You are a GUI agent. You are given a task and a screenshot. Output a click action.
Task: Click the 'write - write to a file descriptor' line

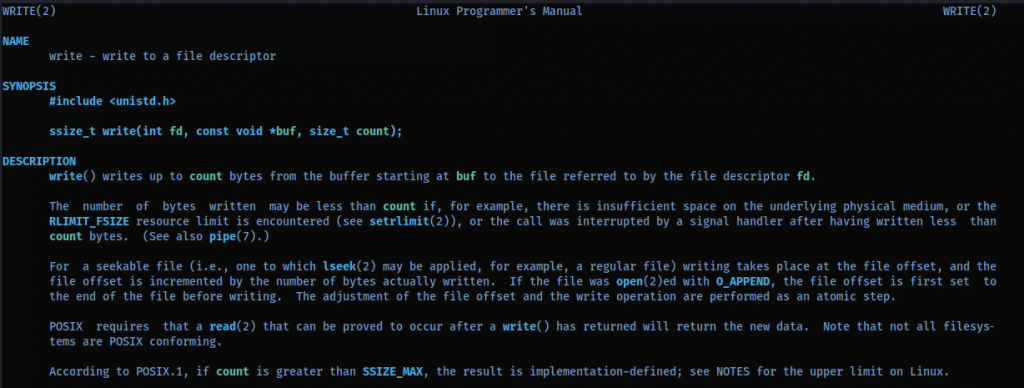pyautogui.click(x=163, y=56)
